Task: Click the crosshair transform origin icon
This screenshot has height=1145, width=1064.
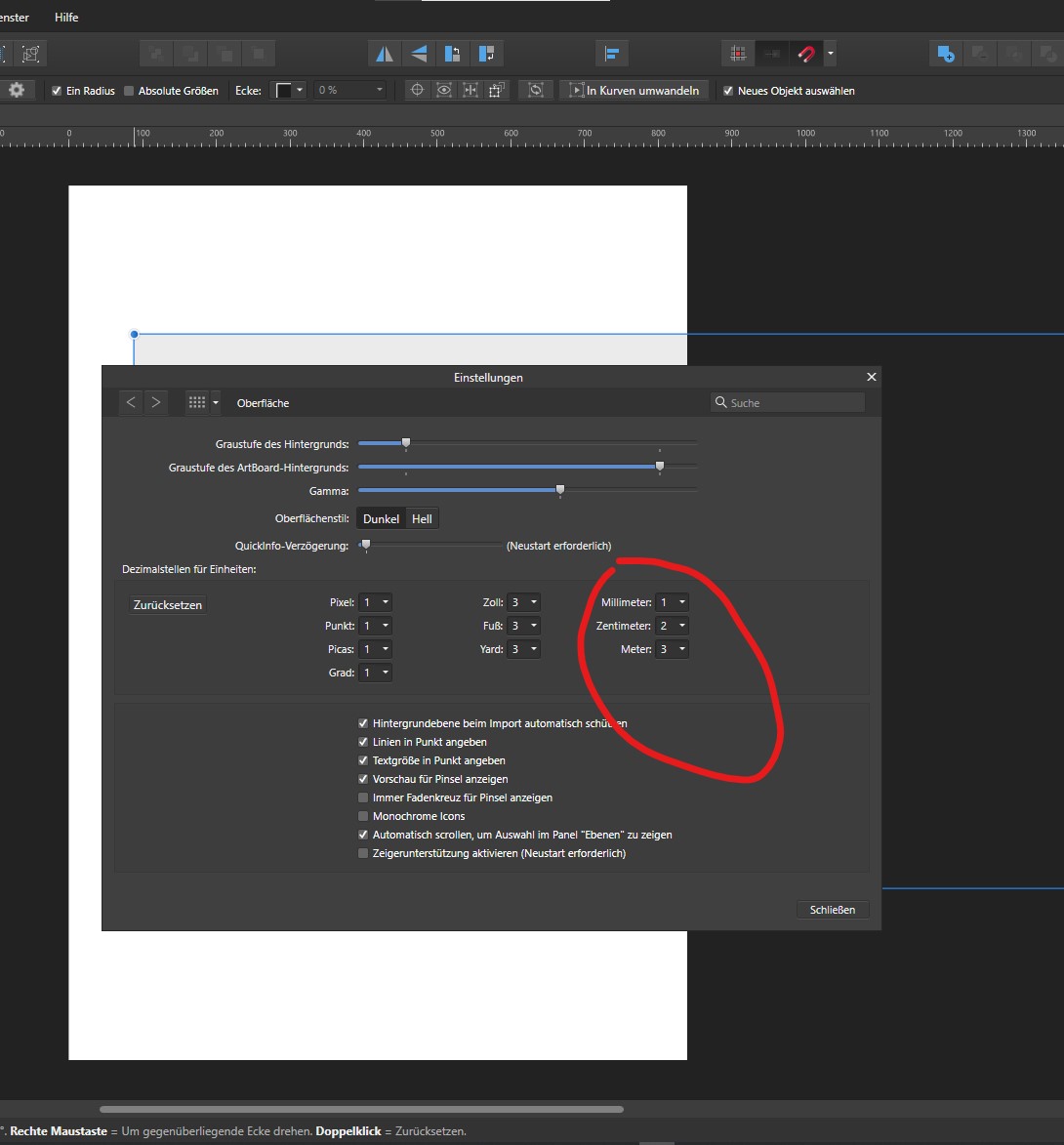Action: tap(417, 90)
